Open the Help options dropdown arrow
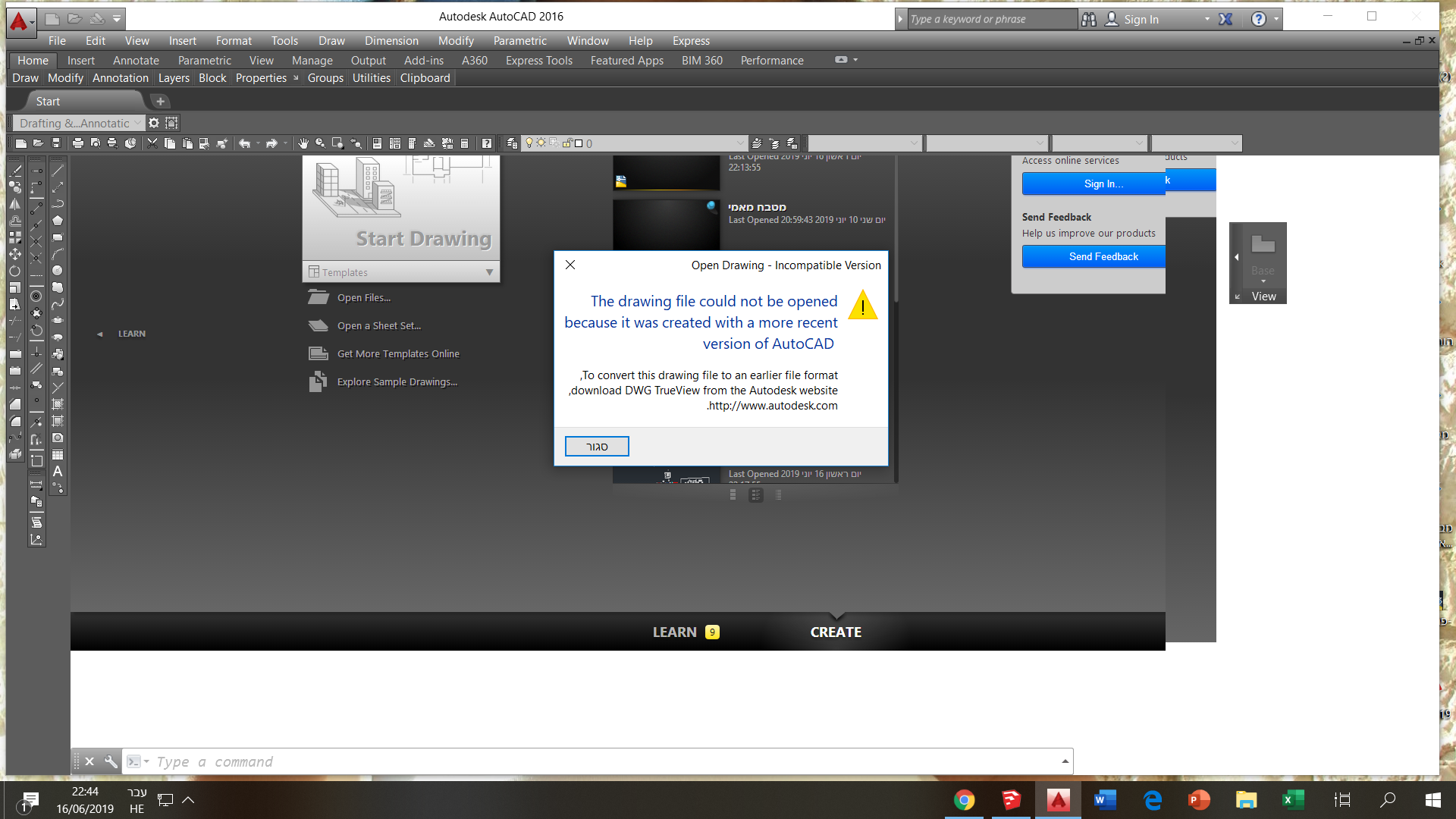The image size is (1456, 819). click(1276, 19)
